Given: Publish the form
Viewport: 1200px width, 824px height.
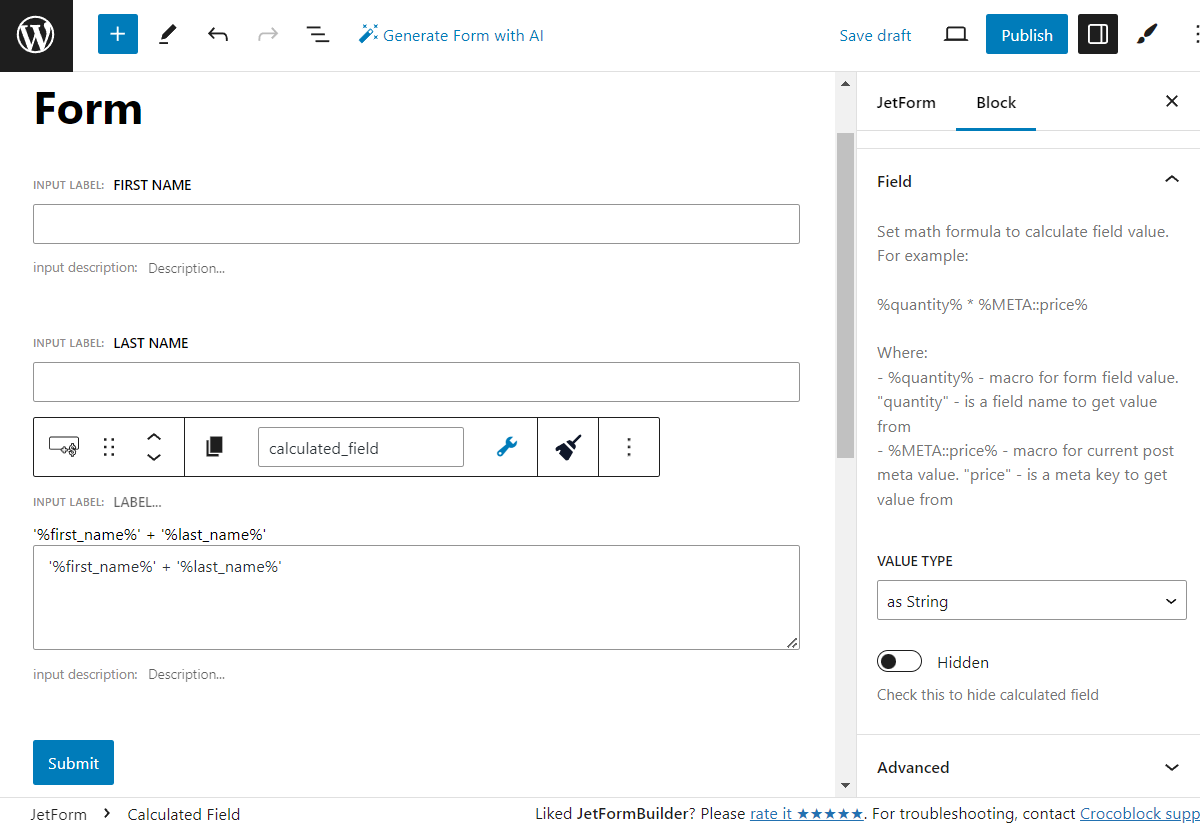Looking at the screenshot, I should point(1026,34).
